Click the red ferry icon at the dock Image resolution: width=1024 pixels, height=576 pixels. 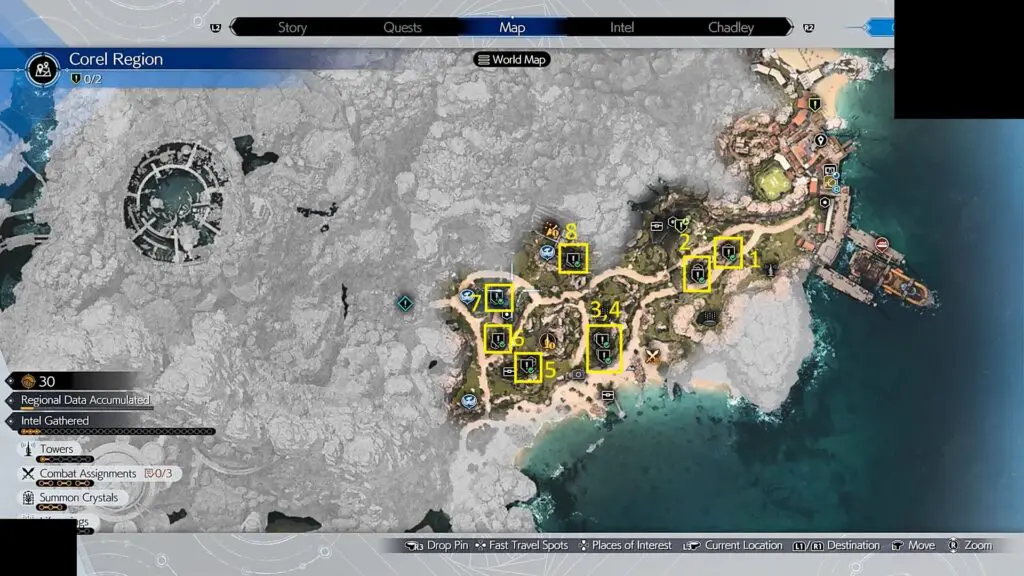pos(882,244)
